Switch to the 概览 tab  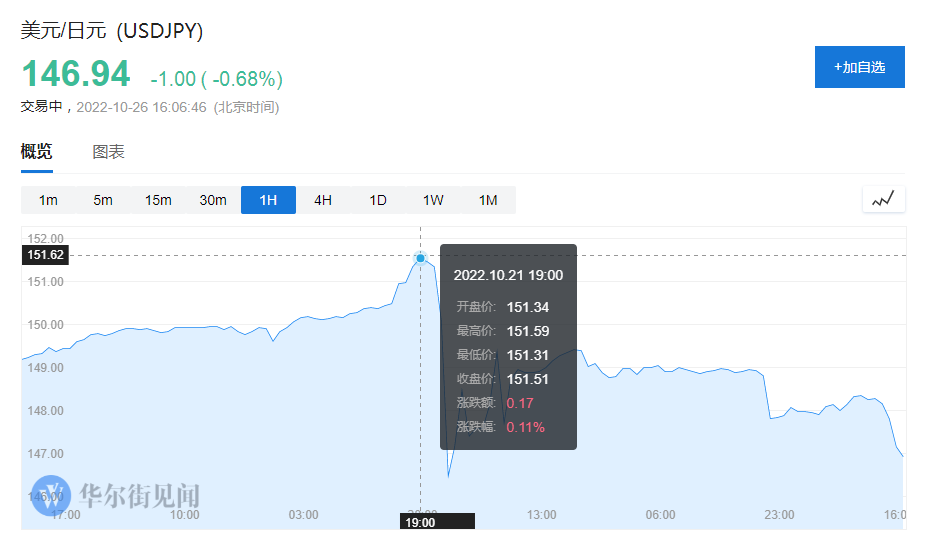pyautogui.click(x=37, y=152)
